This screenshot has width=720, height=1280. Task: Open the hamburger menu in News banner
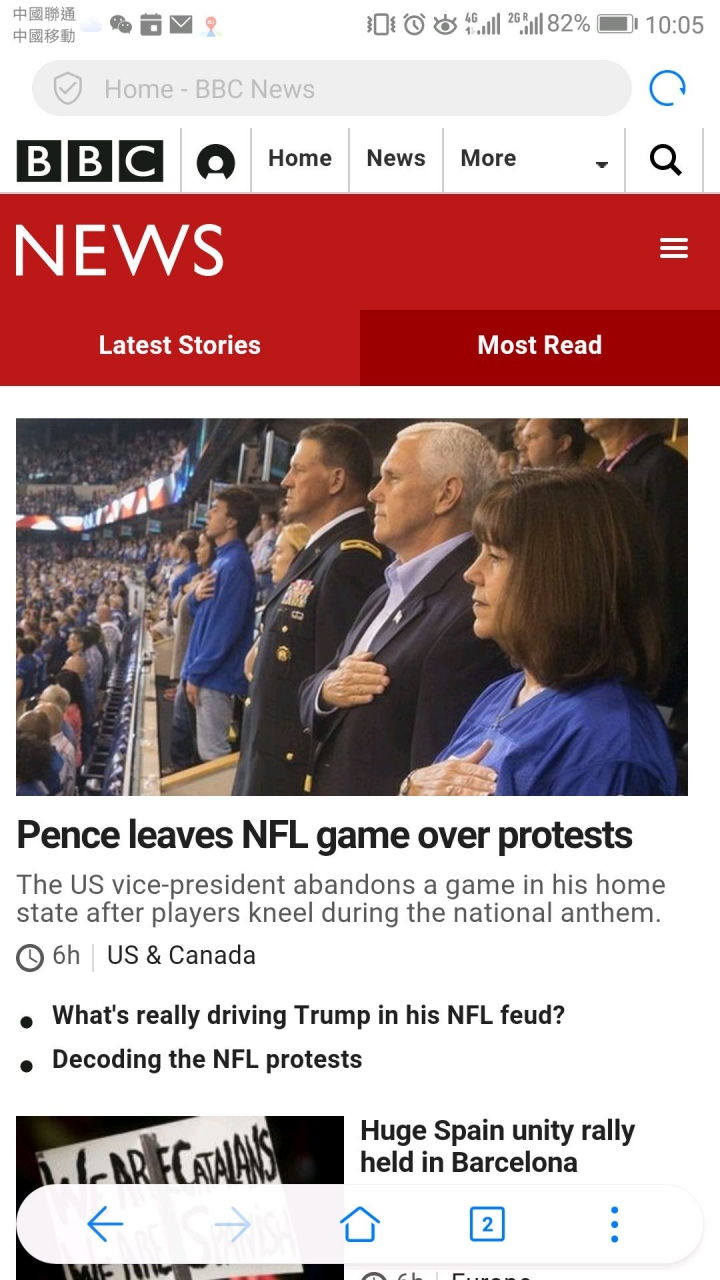(674, 248)
